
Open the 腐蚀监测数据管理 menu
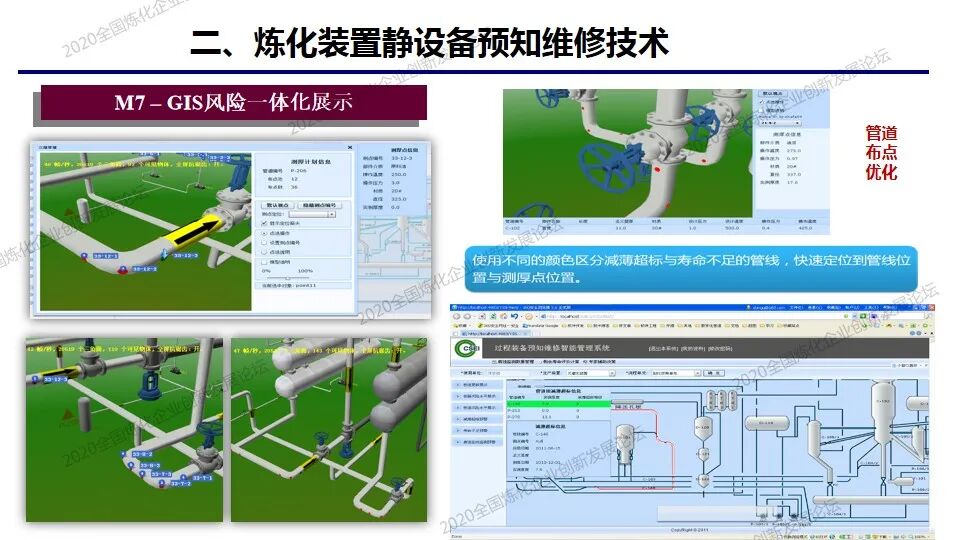pos(513,362)
